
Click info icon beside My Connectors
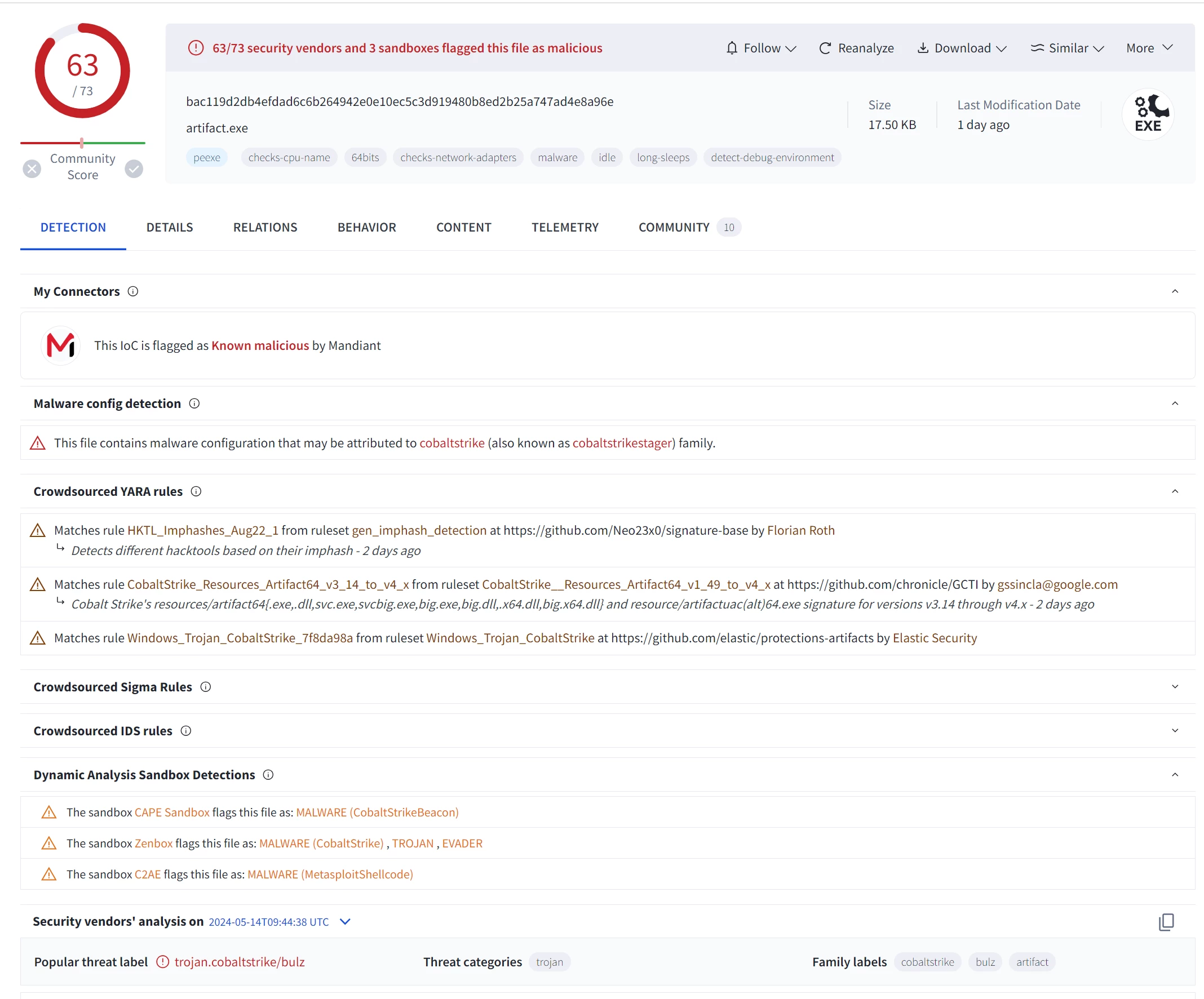click(x=133, y=292)
